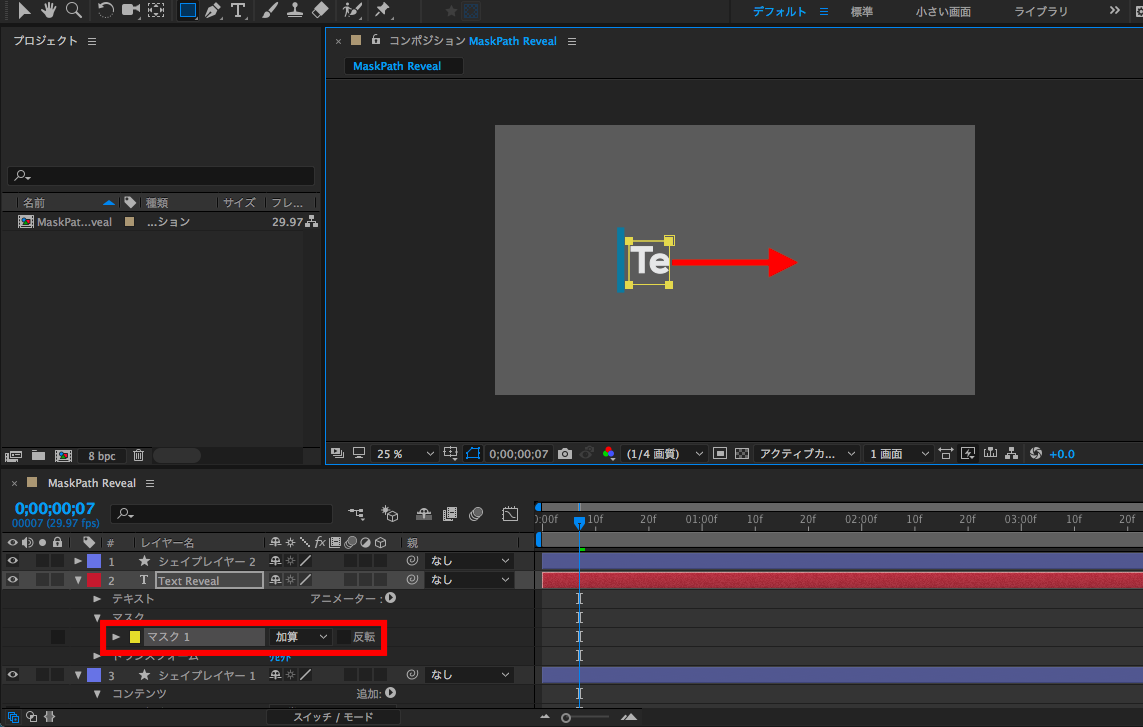This screenshot has width=1143, height=727.
Task: Toggle visibility of the Text Reveal layer
Action: point(13,580)
